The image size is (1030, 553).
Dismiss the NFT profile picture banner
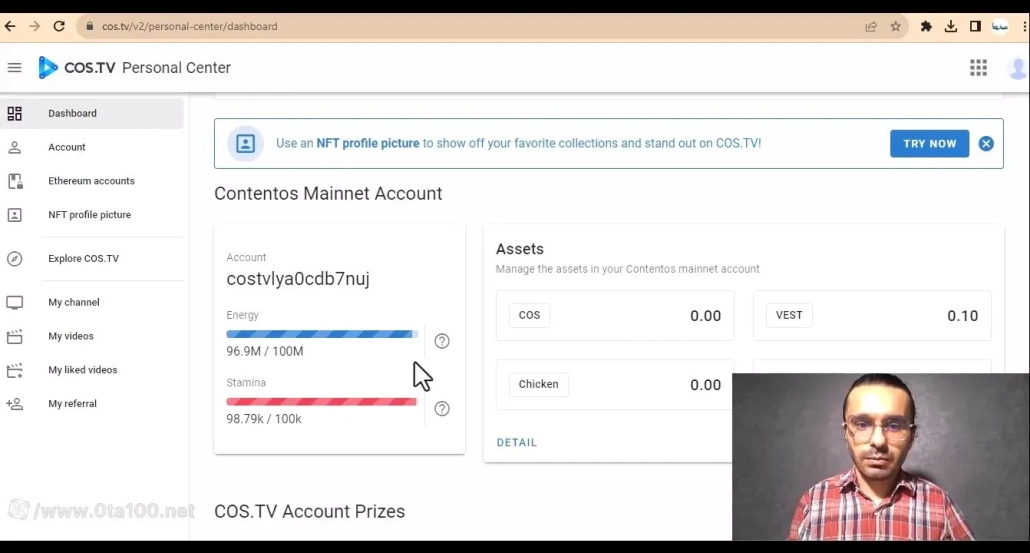point(986,144)
